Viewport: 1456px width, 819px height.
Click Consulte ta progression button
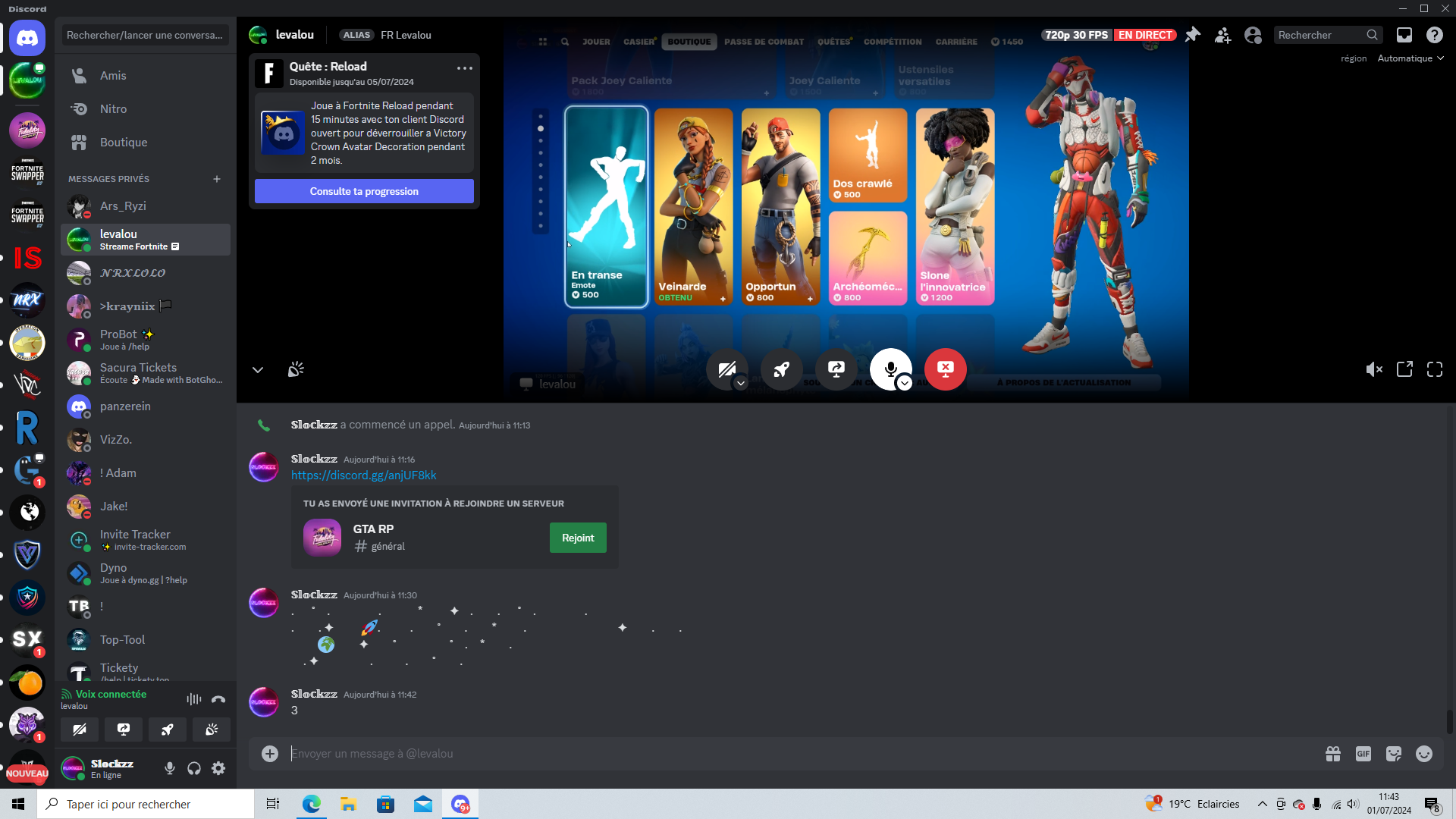point(364,191)
